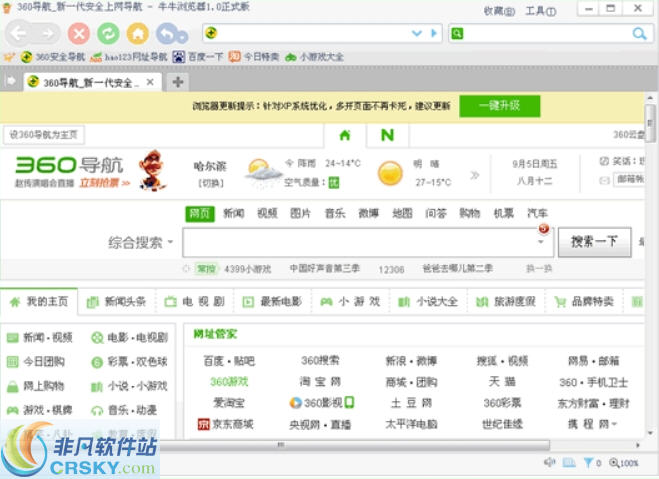Select the 电视剧 navigation tab
The image size is (659, 479).
195,302
